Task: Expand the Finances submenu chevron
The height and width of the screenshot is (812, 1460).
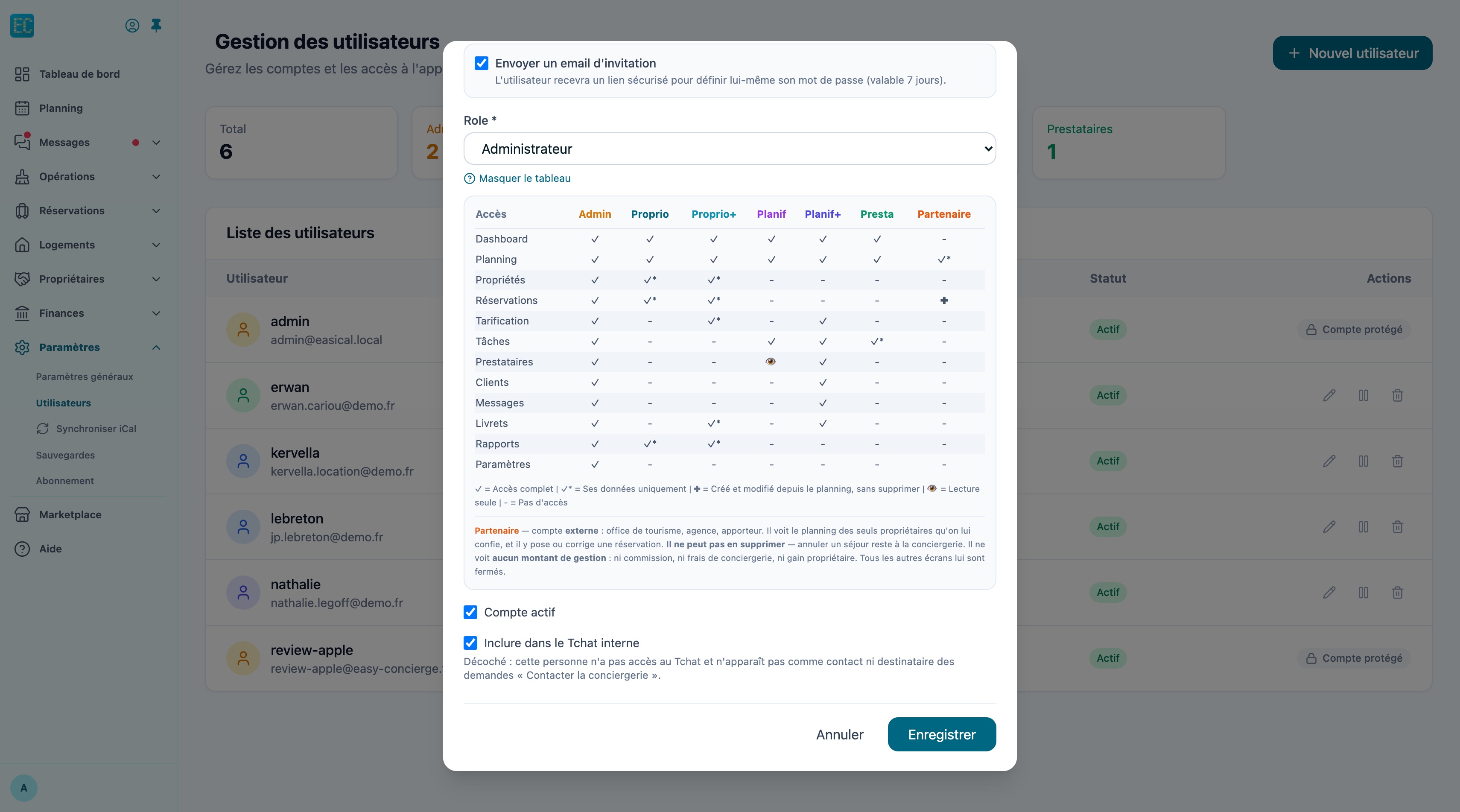Action: pos(156,313)
